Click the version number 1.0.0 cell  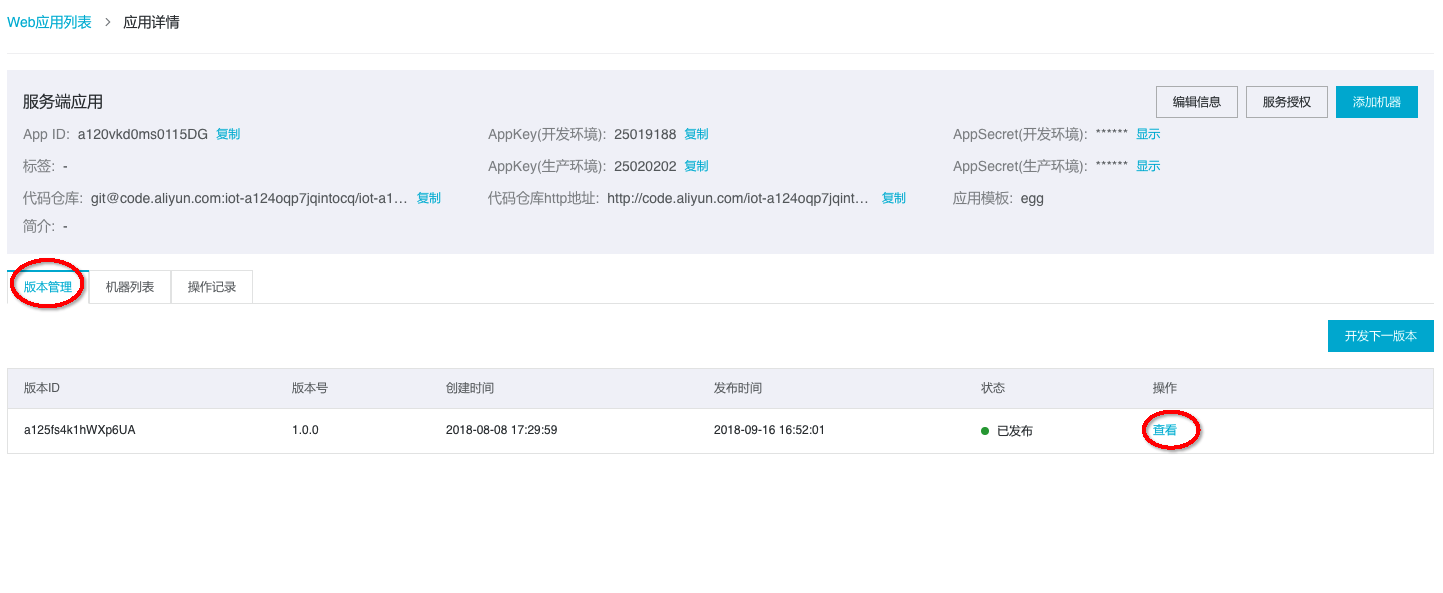(x=305, y=430)
